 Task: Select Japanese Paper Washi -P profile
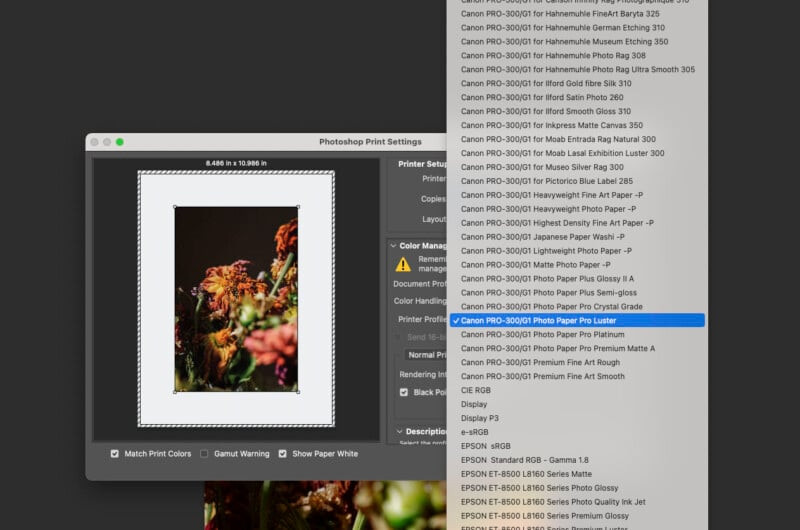point(577,237)
